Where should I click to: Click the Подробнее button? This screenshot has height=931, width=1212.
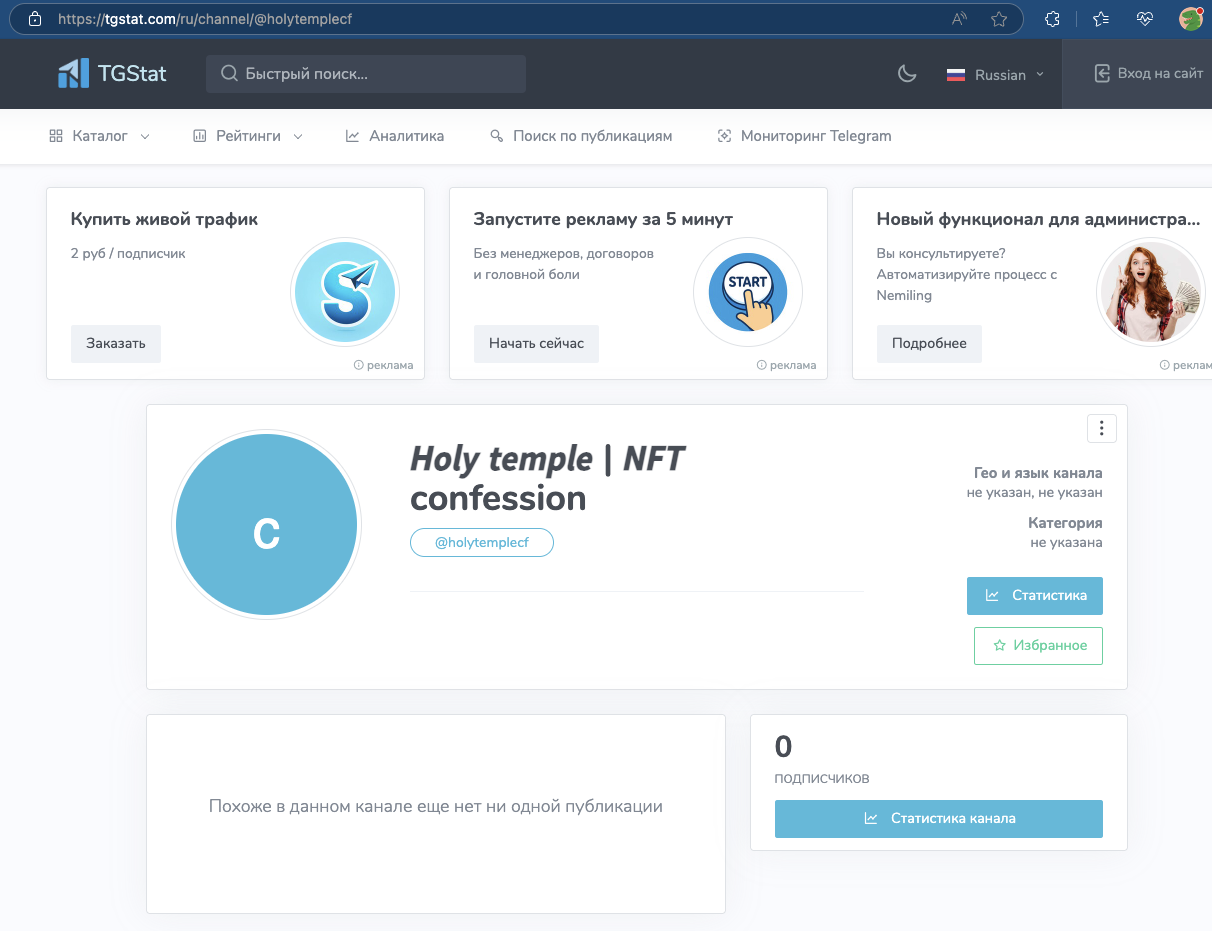[929, 343]
